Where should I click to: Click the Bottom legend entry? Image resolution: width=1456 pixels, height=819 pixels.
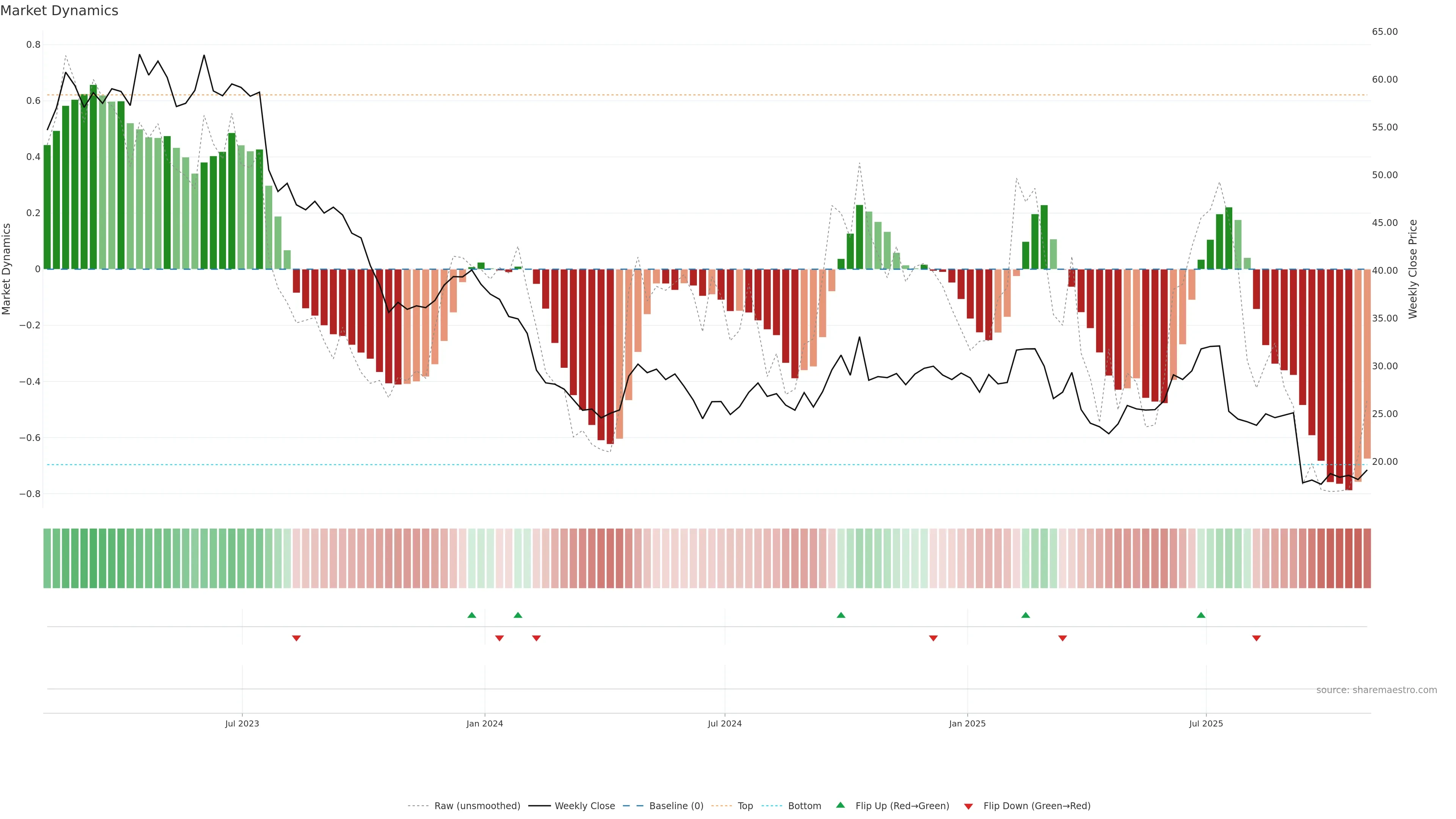pyautogui.click(x=804, y=806)
